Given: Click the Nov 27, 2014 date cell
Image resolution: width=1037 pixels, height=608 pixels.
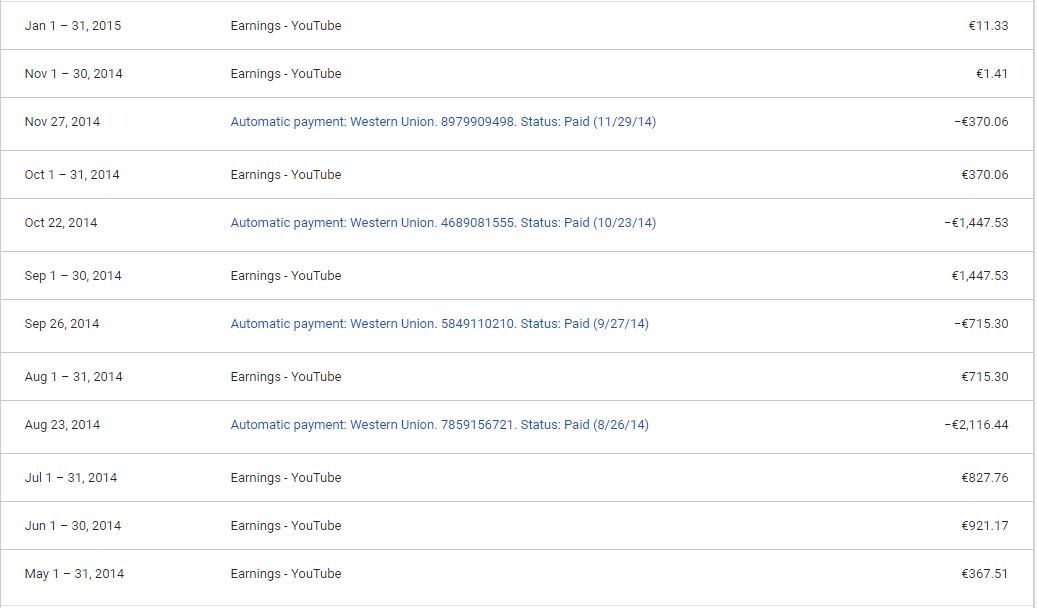Looking at the screenshot, I should coord(62,122).
